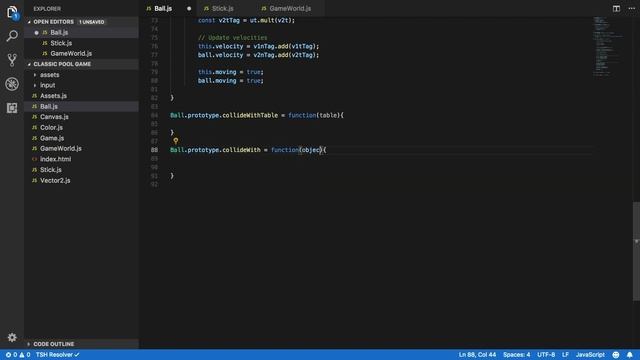
Task: Open the Search view in activity bar
Action: click(12, 36)
